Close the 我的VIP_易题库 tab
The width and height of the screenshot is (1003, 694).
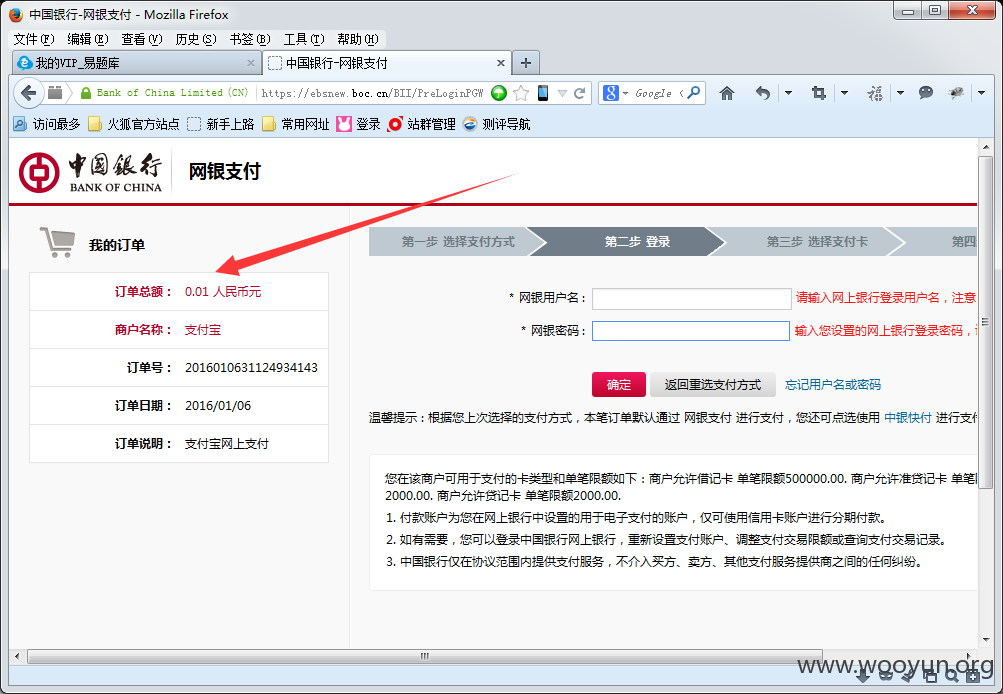pyautogui.click(x=251, y=63)
